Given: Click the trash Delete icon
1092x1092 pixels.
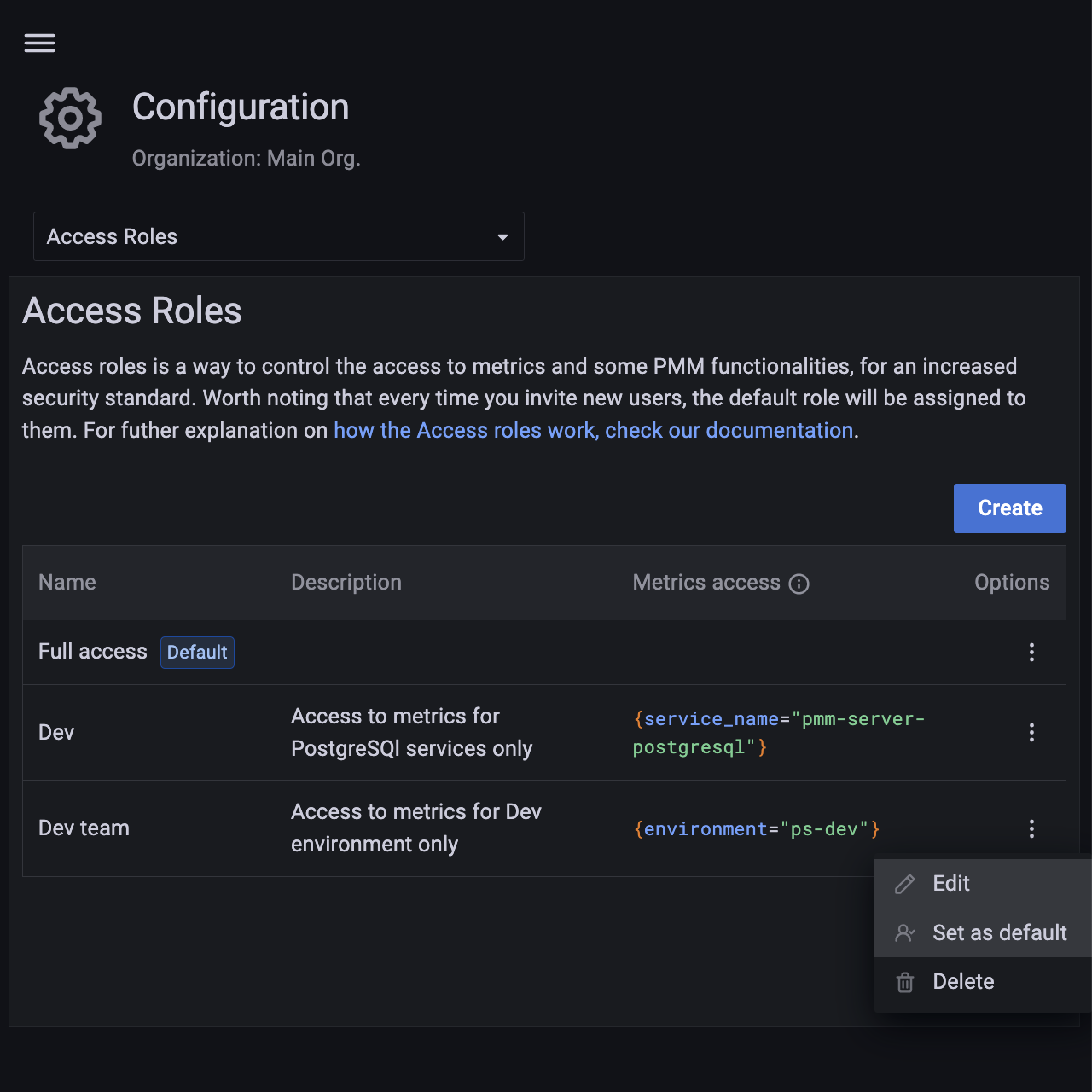Looking at the screenshot, I should point(905,983).
